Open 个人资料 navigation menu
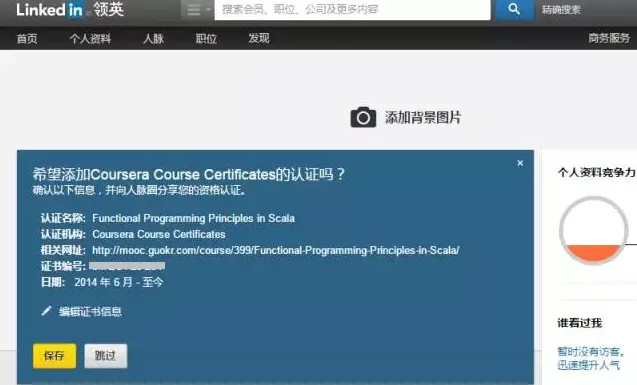Screen dimensions: 637x385 [90, 39]
